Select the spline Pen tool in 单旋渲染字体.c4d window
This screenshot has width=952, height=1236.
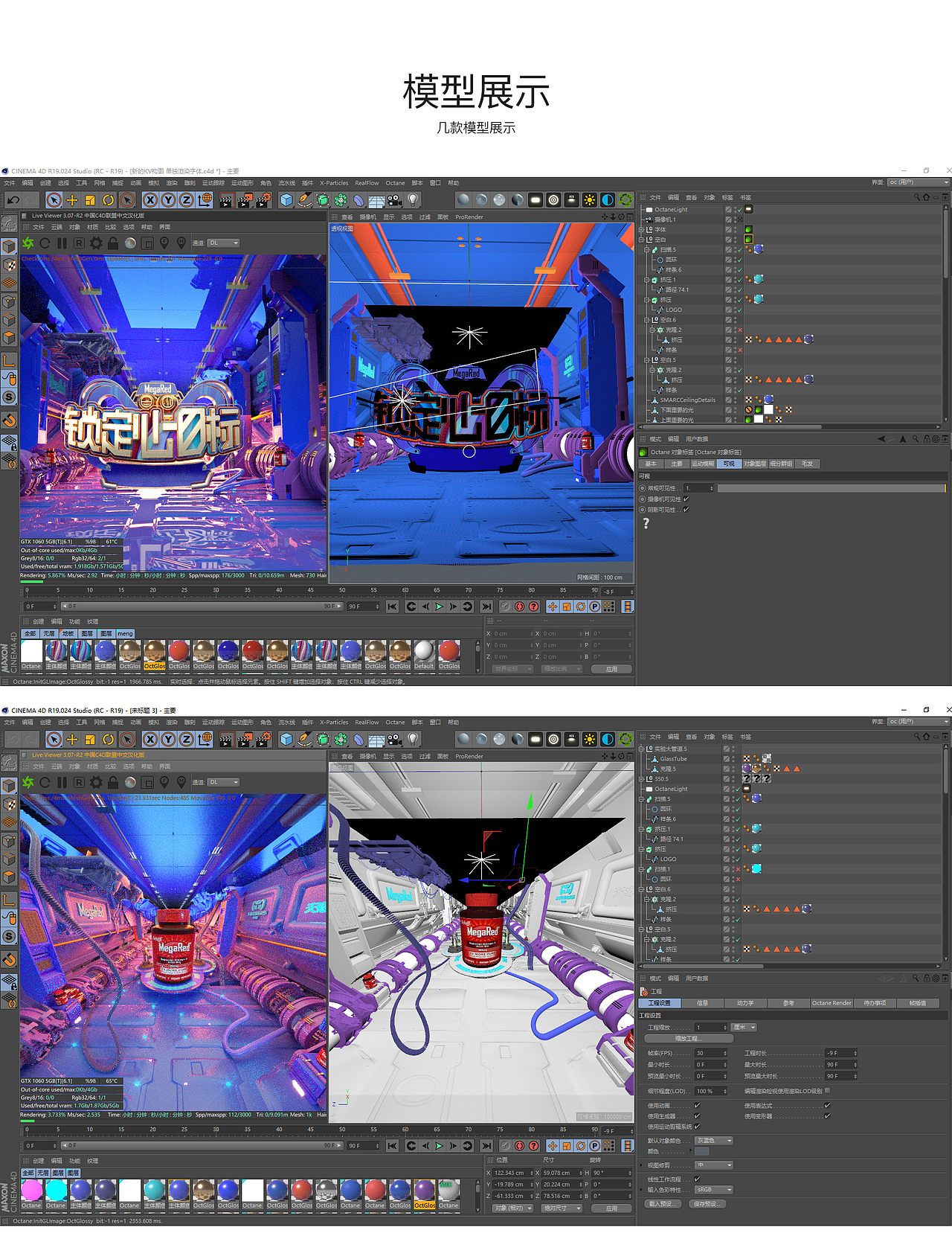point(304,199)
